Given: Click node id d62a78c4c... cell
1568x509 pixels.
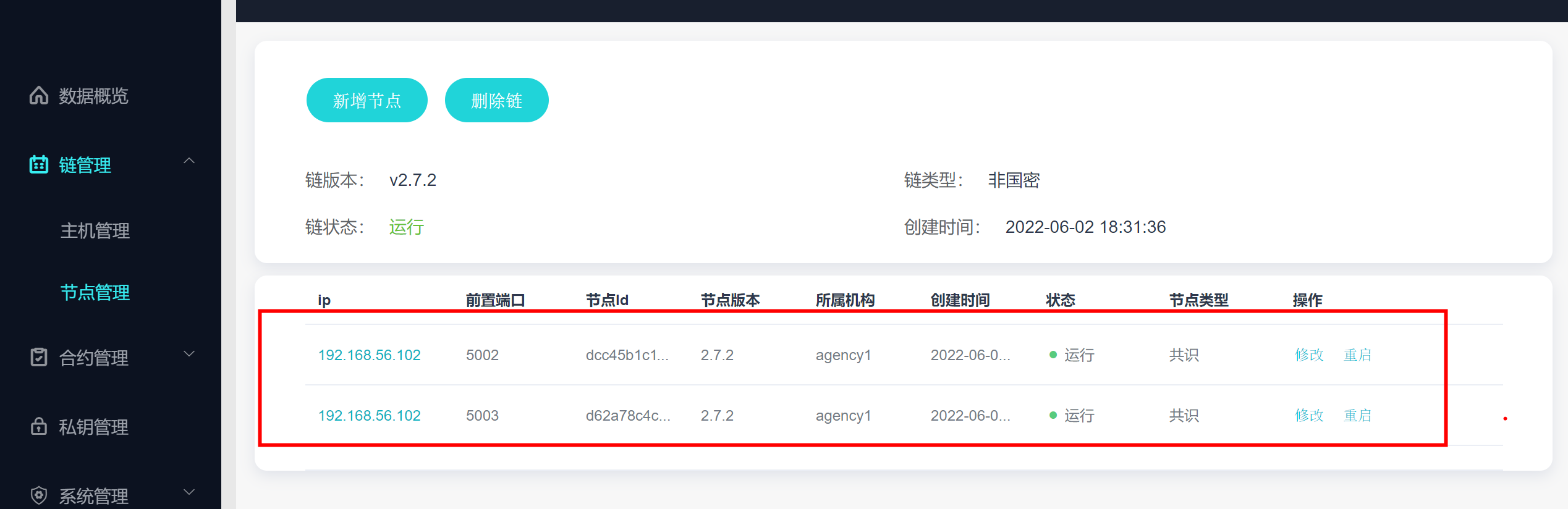Looking at the screenshot, I should point(628,416).
